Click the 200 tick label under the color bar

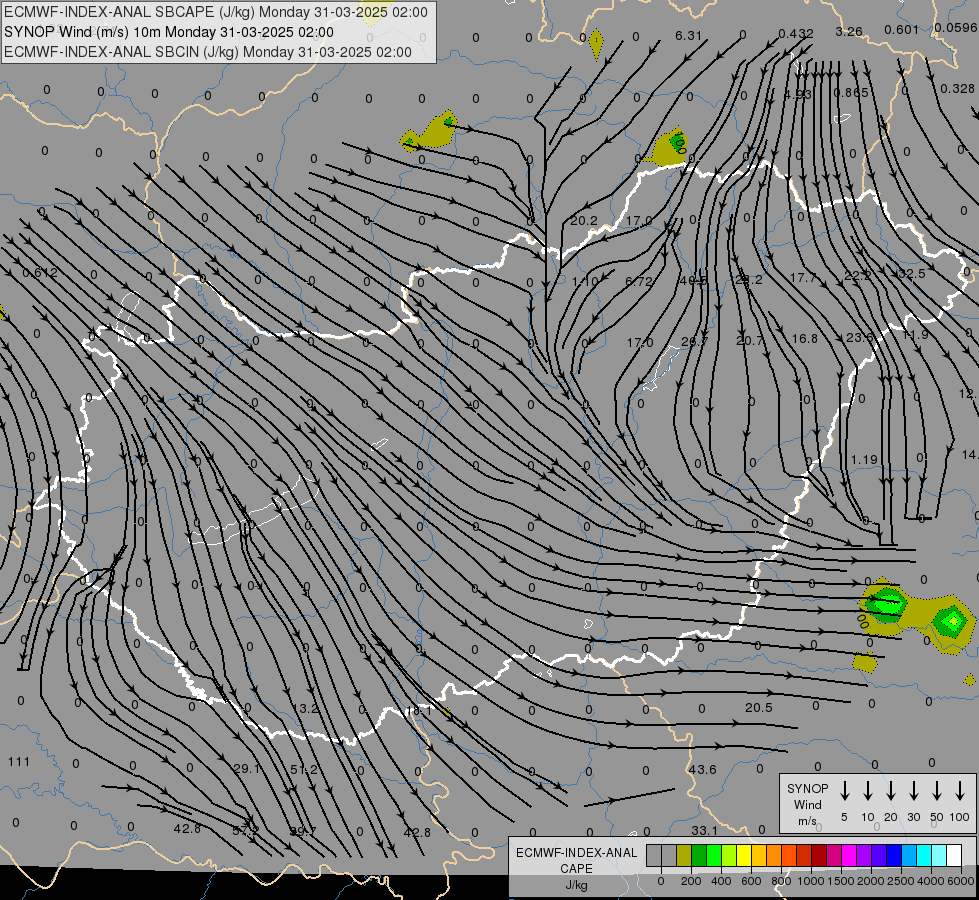click(x=691, y=881)
